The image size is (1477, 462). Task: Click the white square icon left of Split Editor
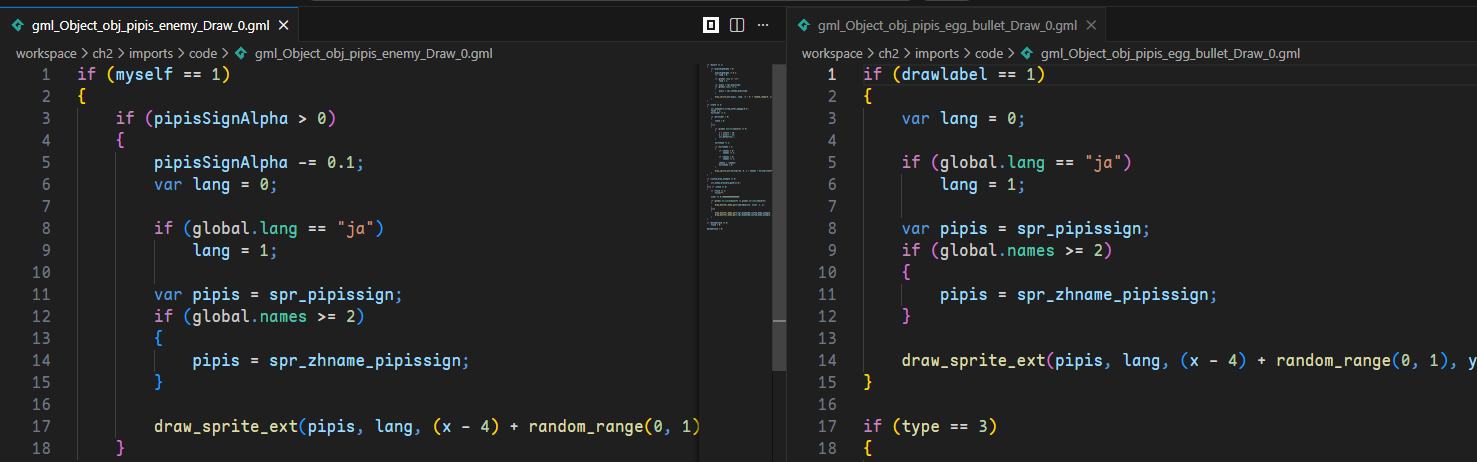coord(711,25)
